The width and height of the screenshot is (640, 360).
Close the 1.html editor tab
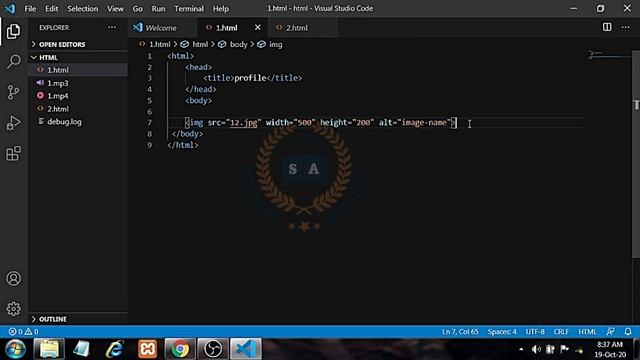[258, 27]
